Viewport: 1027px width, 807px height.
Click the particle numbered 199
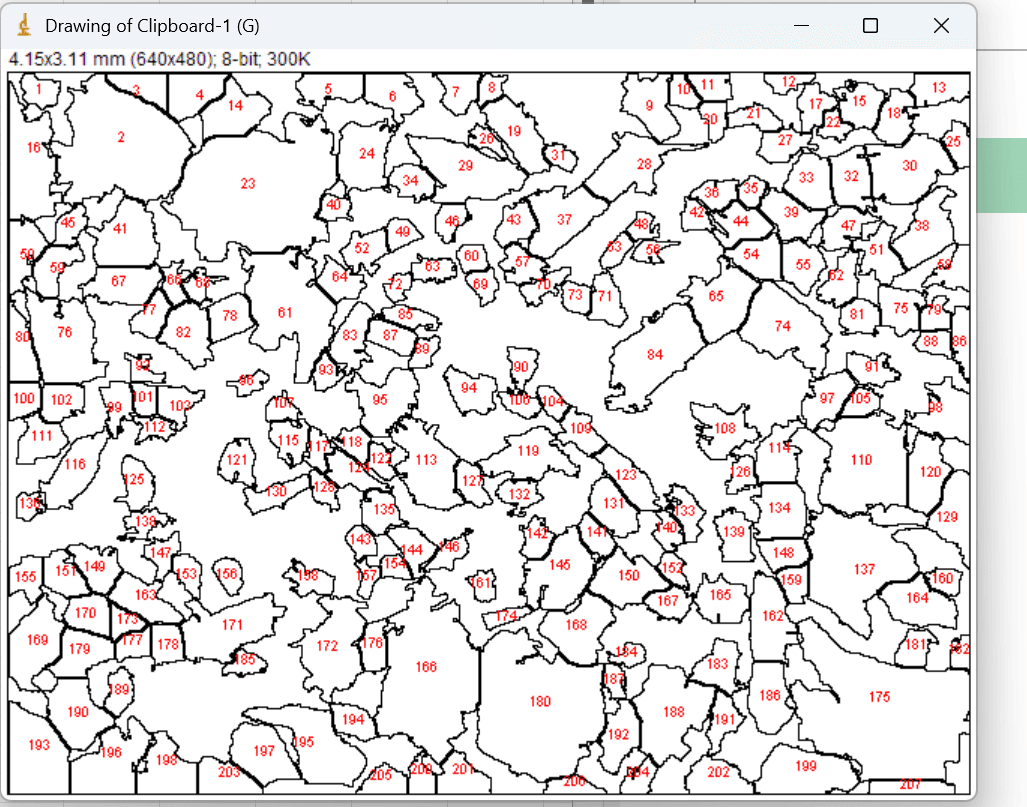click(x=806, y=766)
